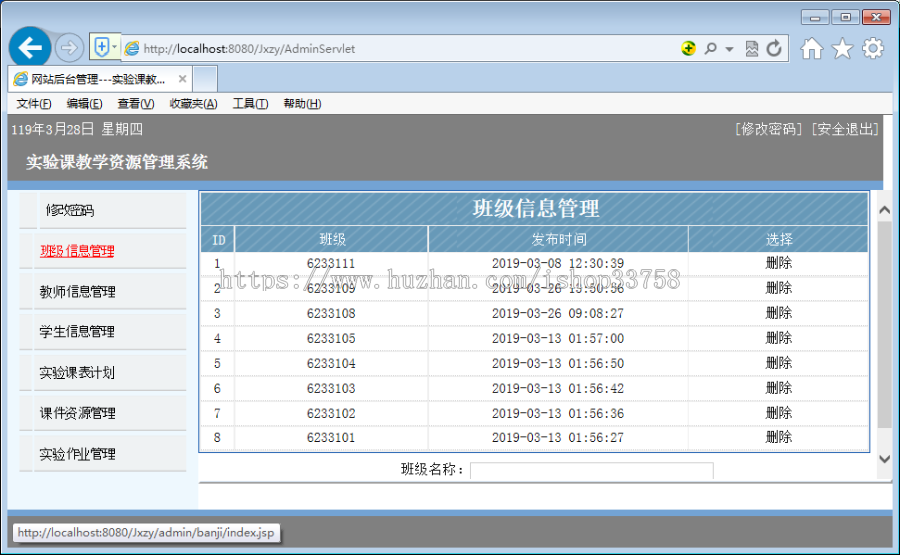Screen dimensions: 900x555
Task: Close the 网站后台管理 tab
Action: [x=182, y=79]
